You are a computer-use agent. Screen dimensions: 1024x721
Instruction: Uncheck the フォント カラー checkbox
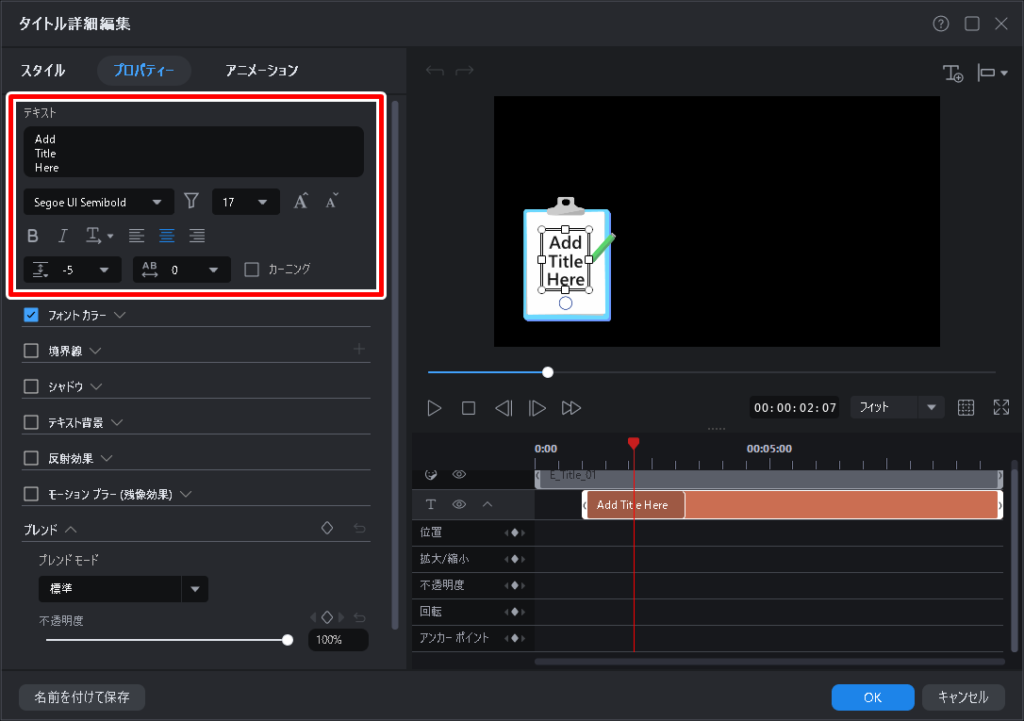(x=31, y=315)
